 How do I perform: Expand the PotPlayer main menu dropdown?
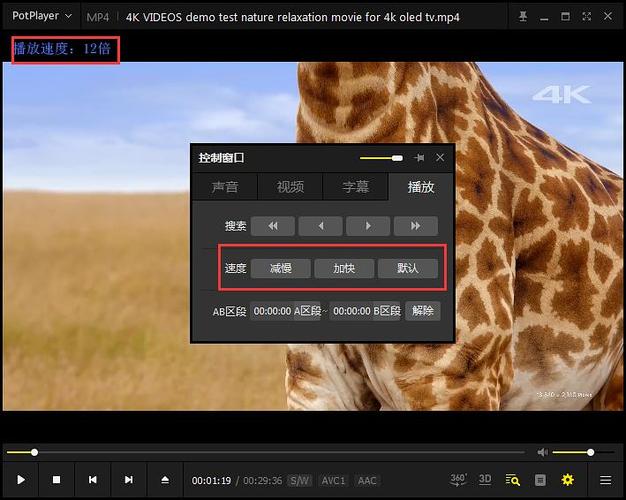tap(42, 16)
